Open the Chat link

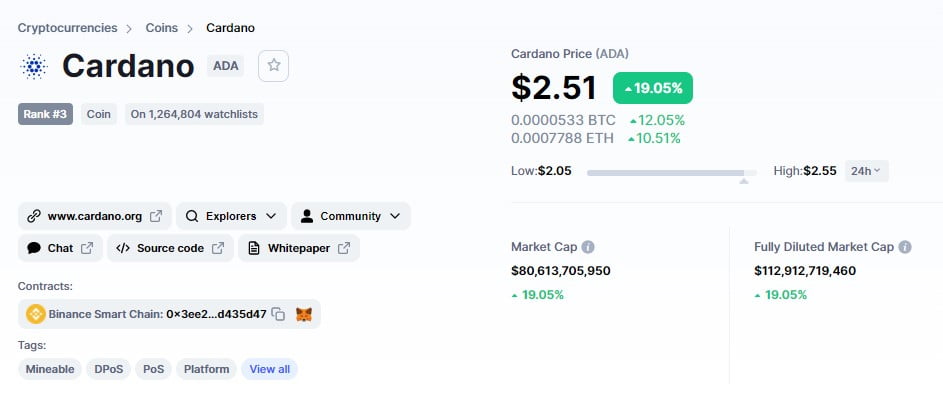(60, 248)
